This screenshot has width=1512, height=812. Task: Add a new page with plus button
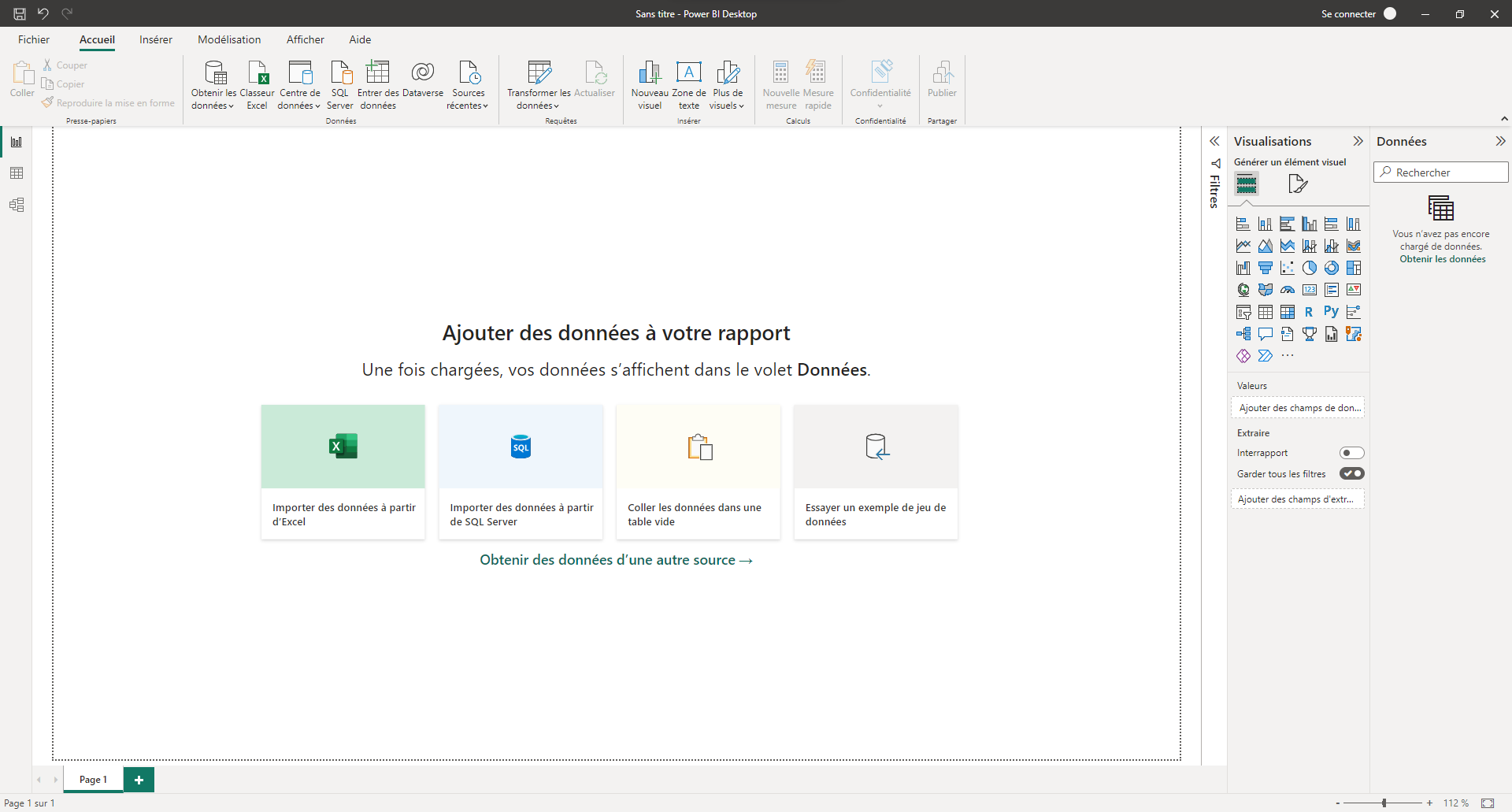pos(139,780)
